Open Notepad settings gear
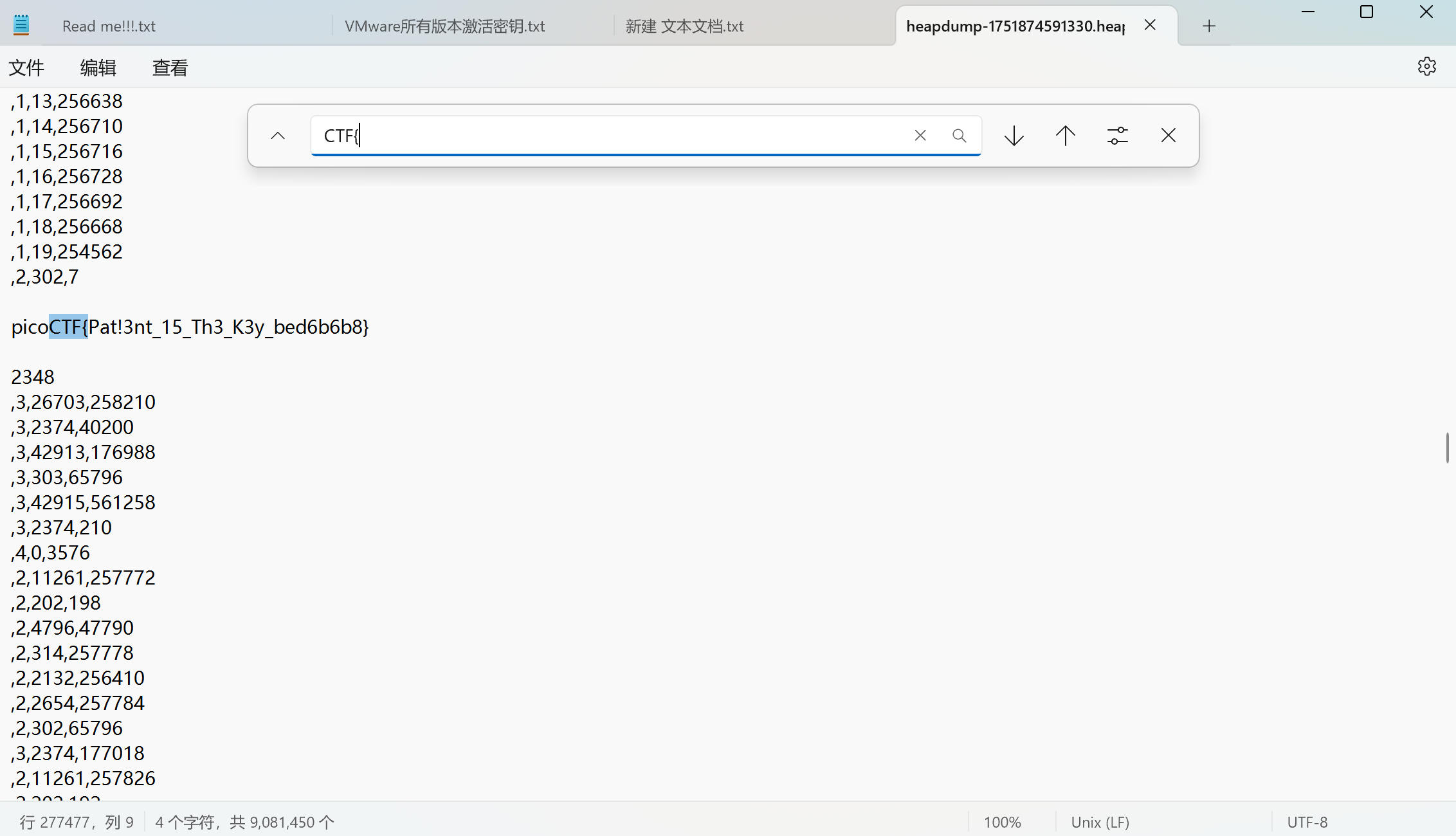The image size is (1456, 836). (1426, 67)
